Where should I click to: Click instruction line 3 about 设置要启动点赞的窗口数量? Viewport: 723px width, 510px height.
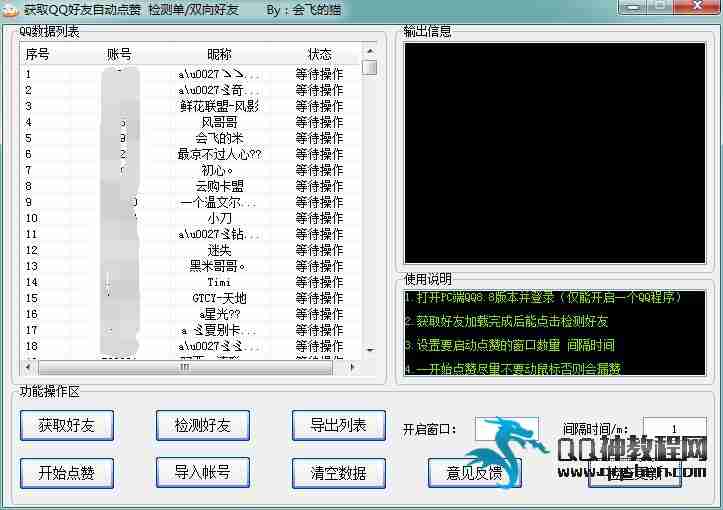510,345
